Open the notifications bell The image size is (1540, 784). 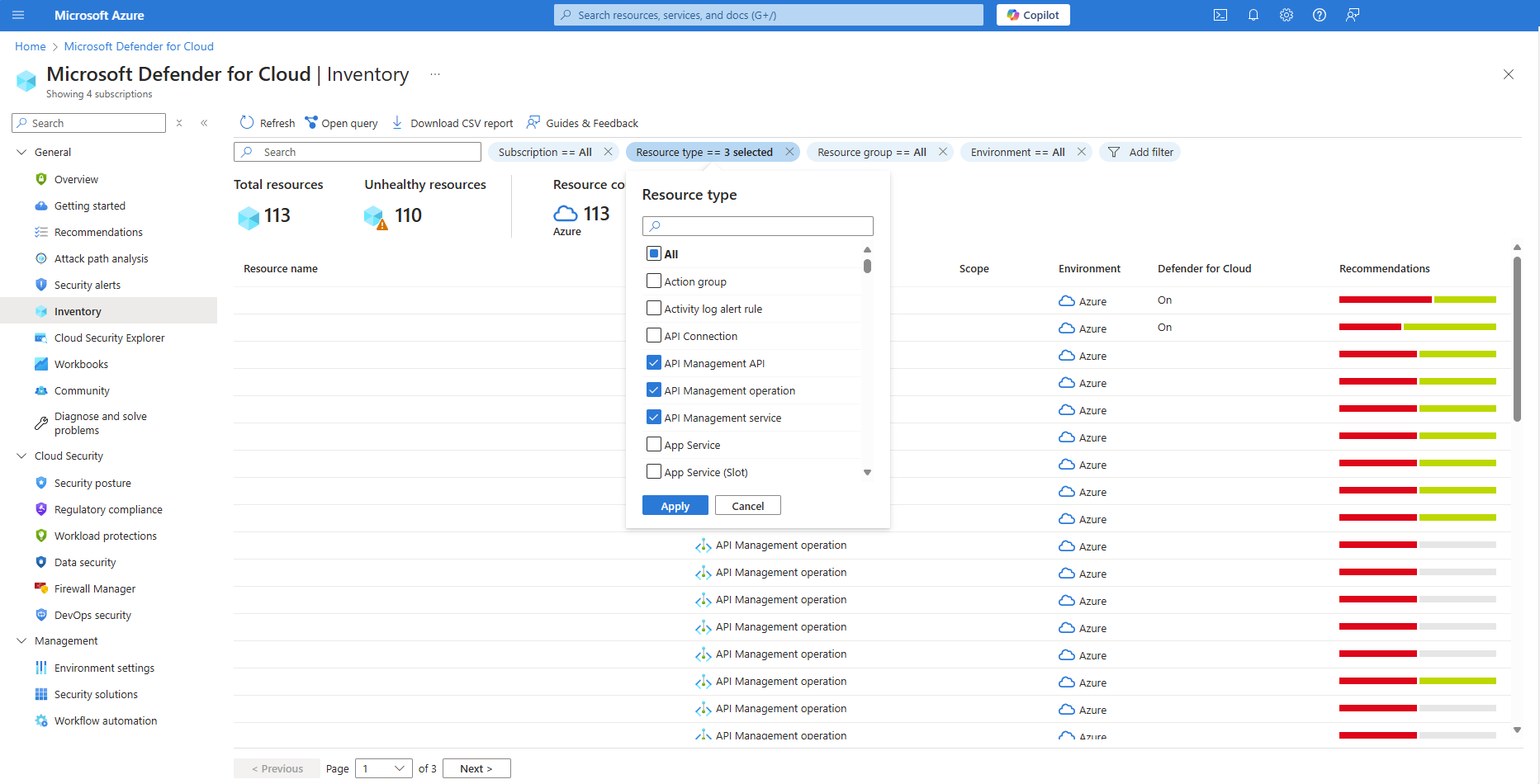[1253, 15]
